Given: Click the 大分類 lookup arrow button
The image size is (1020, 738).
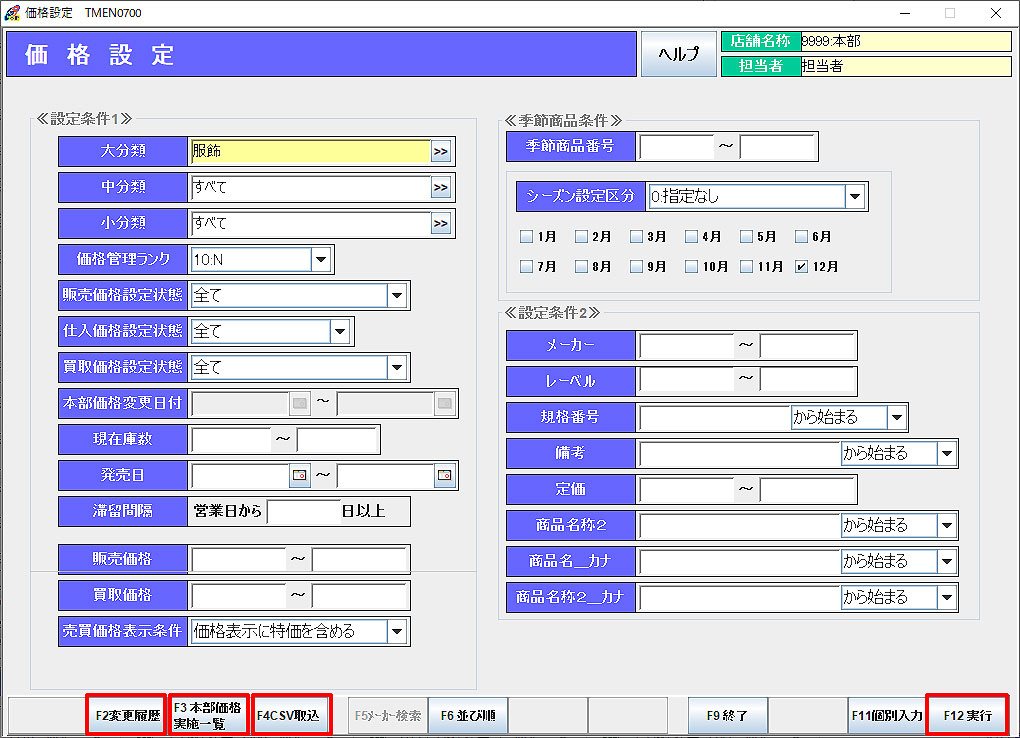Looking at the screenshot, I should coord(441,151).
